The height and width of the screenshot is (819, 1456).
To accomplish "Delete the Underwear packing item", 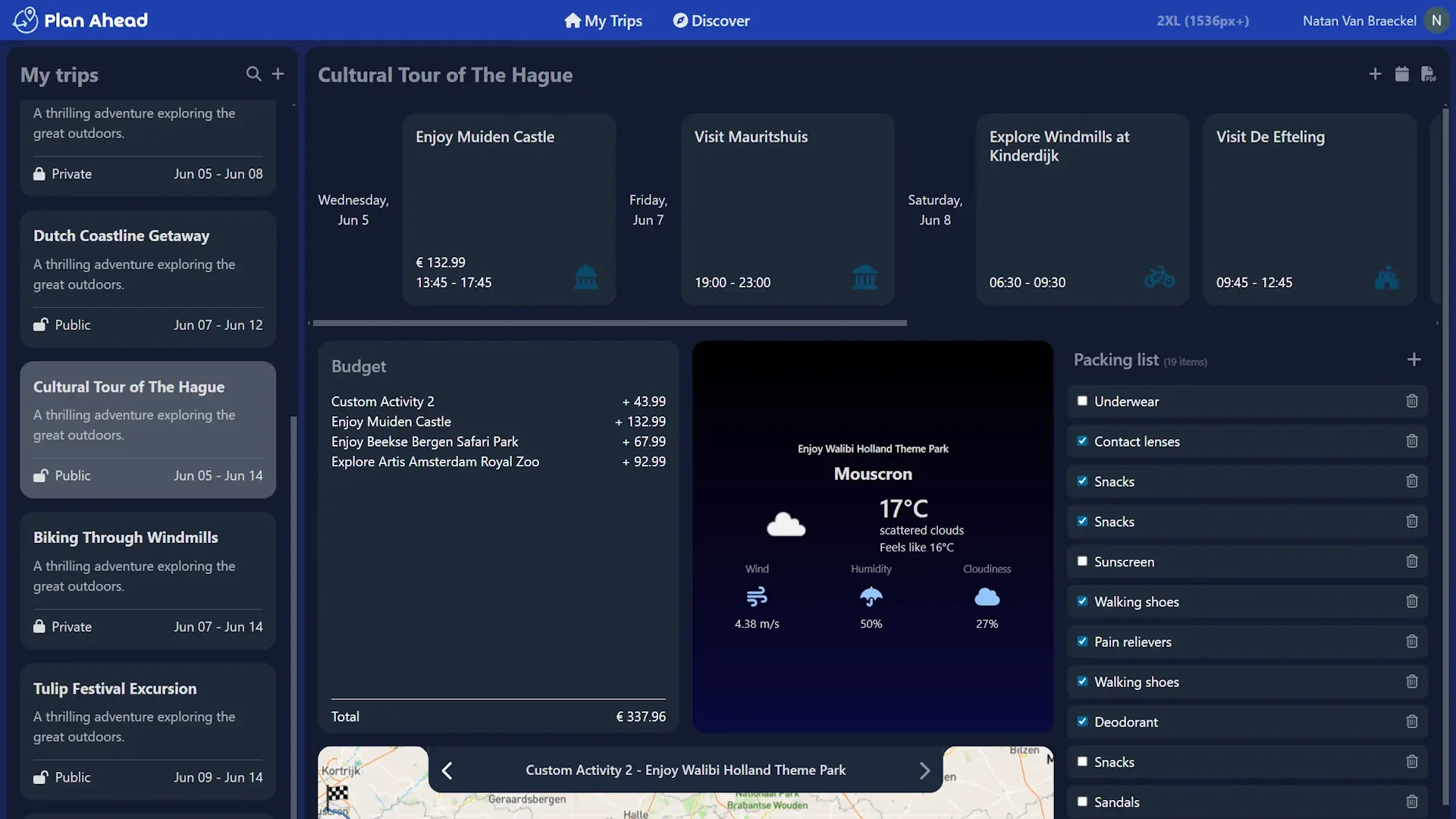I will (x=1411, y=401).
